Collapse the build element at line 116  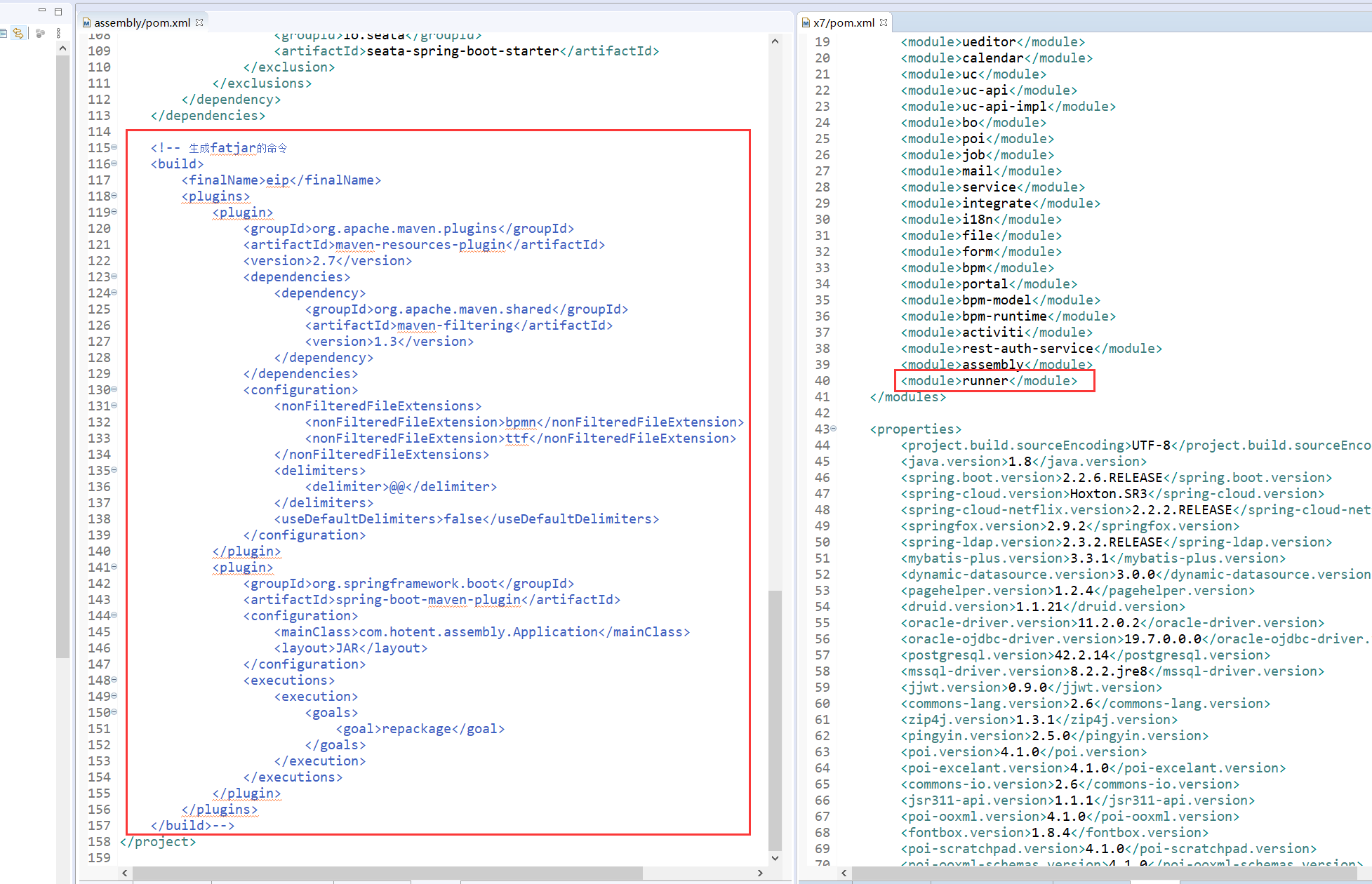click(x=114, y=163)
